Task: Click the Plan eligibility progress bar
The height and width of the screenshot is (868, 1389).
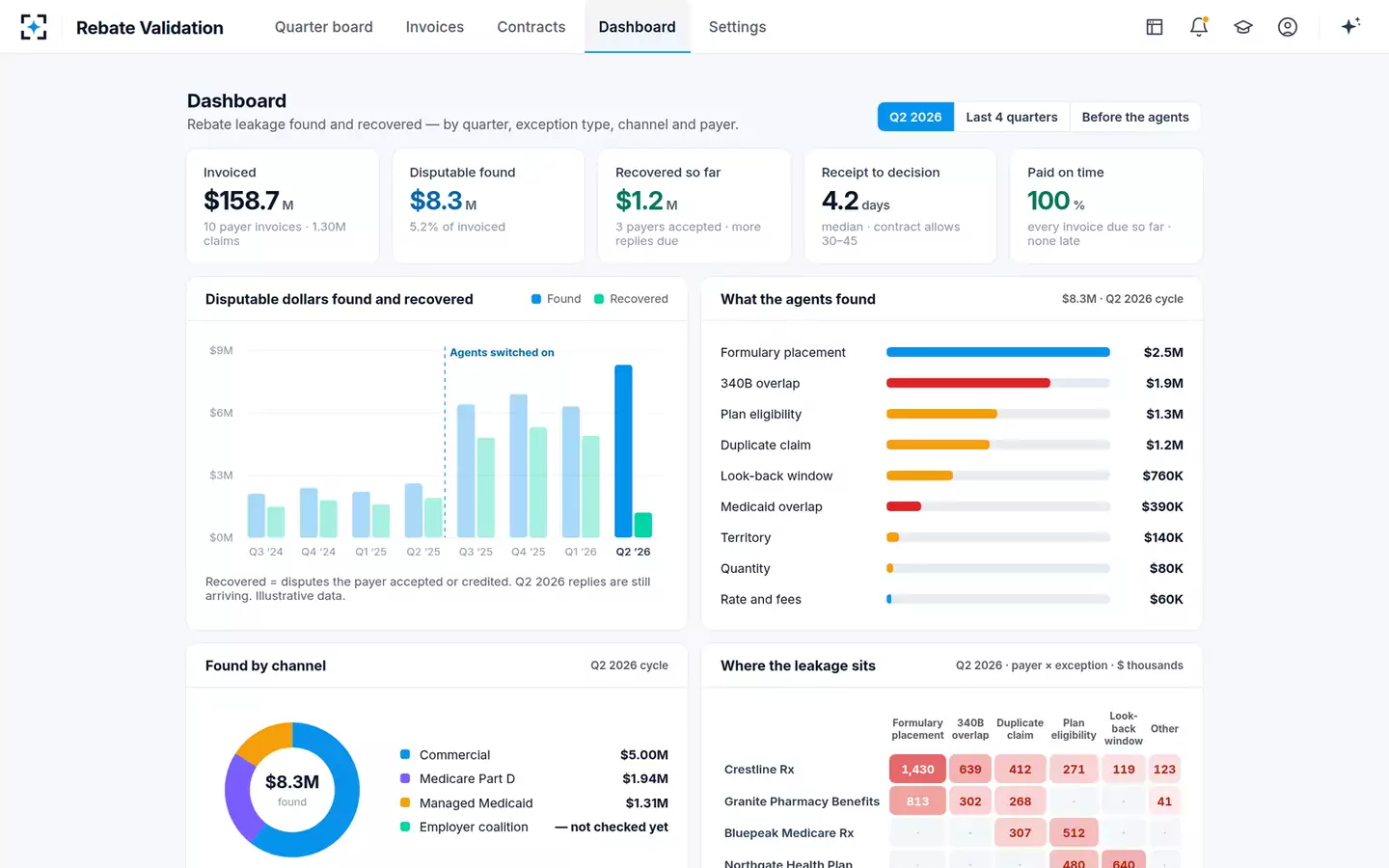Action: [998, 415]
